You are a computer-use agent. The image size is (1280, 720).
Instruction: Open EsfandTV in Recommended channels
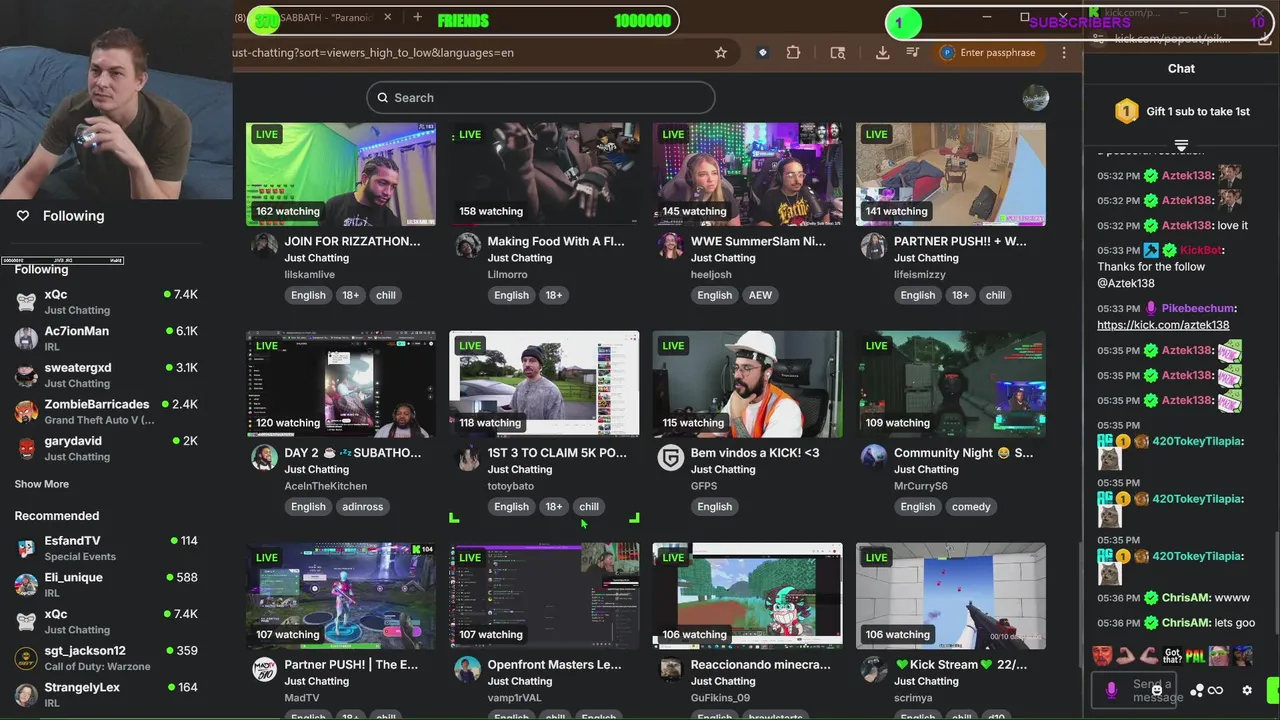106,548
